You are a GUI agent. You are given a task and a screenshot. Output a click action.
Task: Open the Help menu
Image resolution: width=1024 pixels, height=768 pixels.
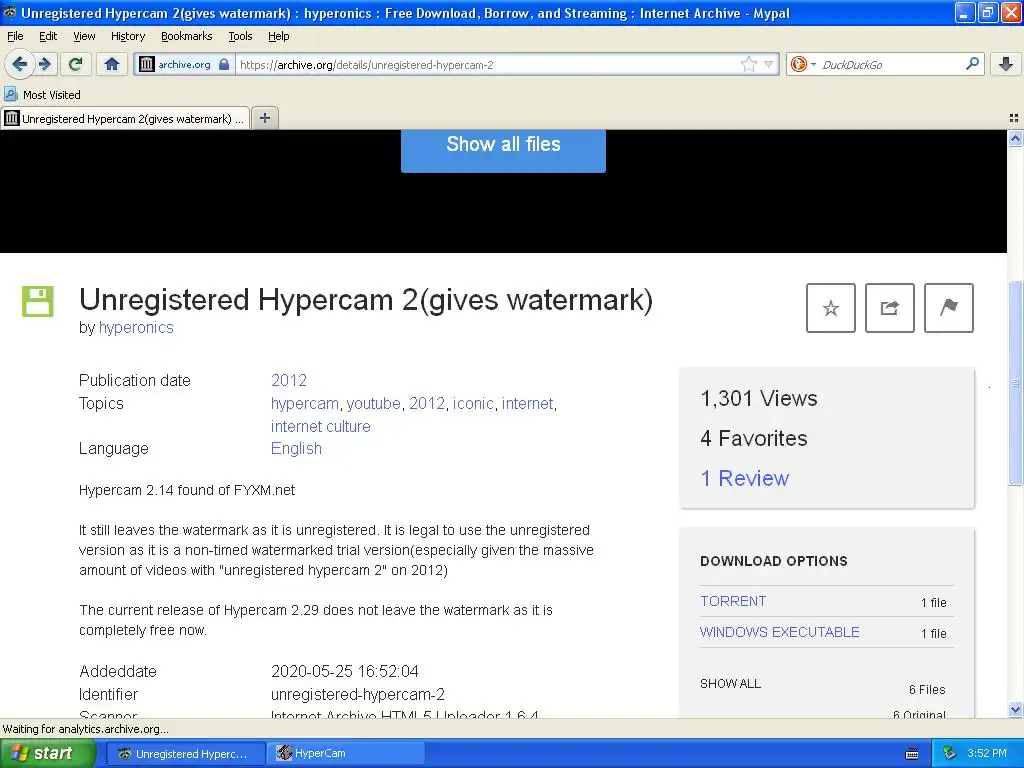(278, 36)
